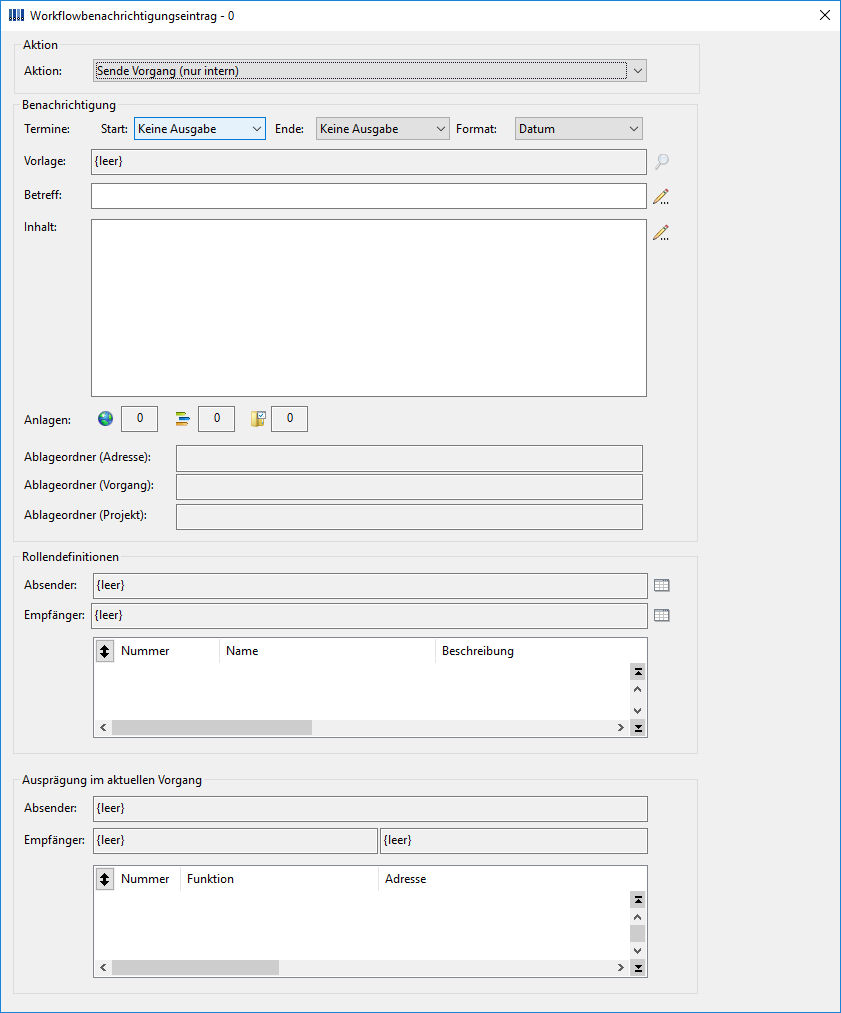
Task: Click the folder attachments counter field
Action: tap(289, 419)
